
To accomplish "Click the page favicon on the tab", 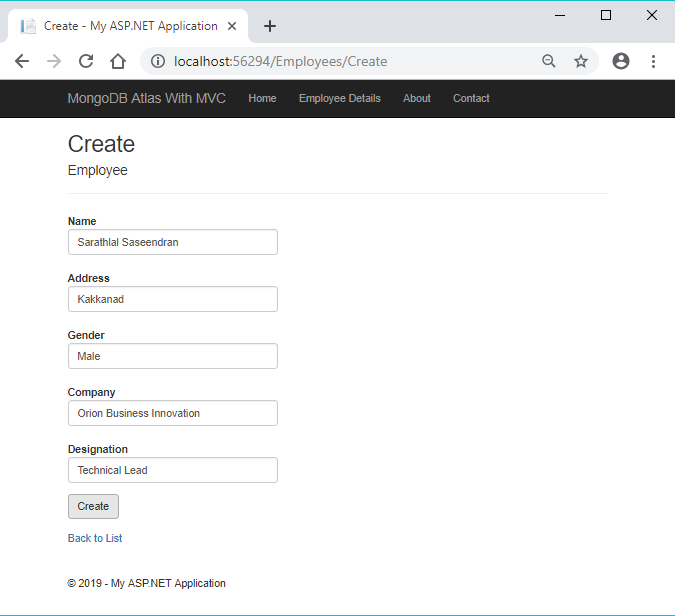I will (x=28, y=26).
